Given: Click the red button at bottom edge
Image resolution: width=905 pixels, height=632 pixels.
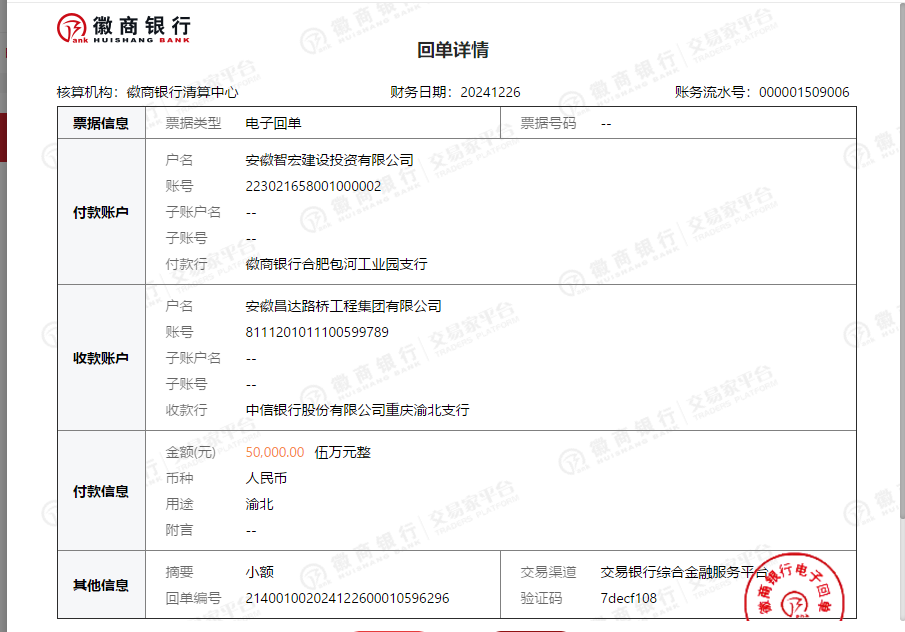Looking at the screenshot, I should (x=388, y=628).
